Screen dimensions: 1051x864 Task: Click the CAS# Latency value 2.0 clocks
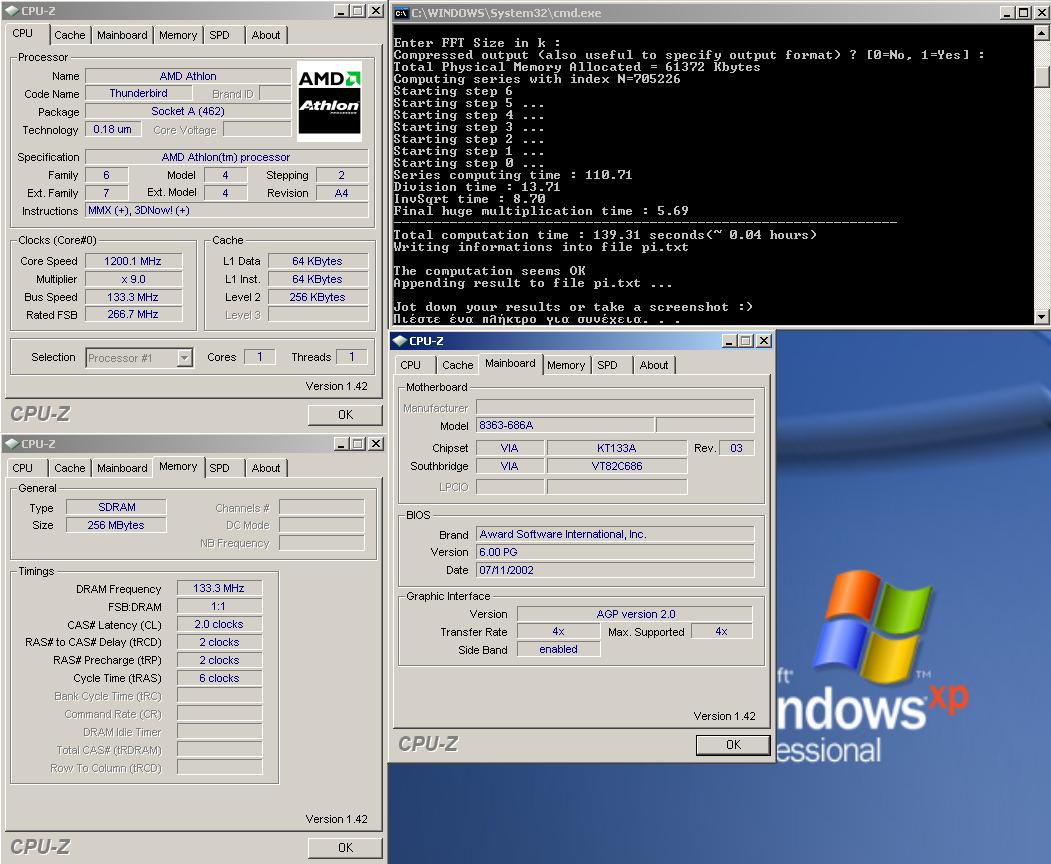point(219,624)
